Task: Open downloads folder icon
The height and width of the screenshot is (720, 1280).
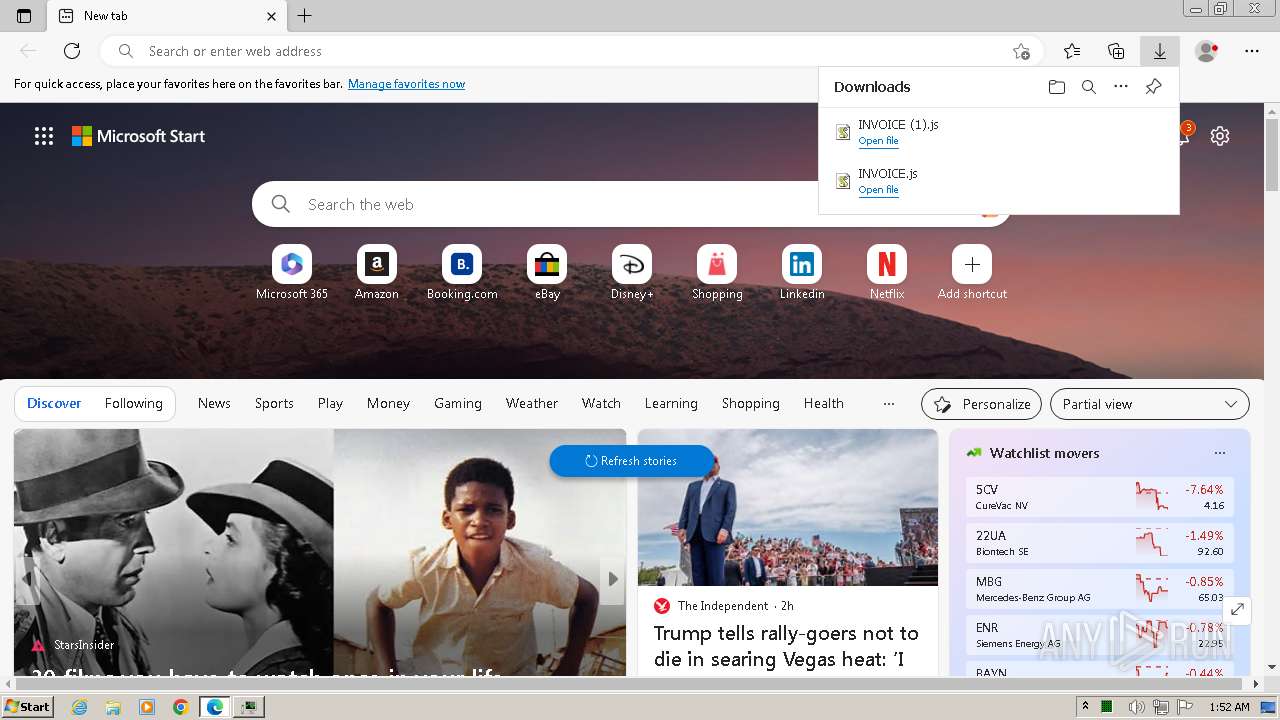Action: click(x=1057, y=87)
